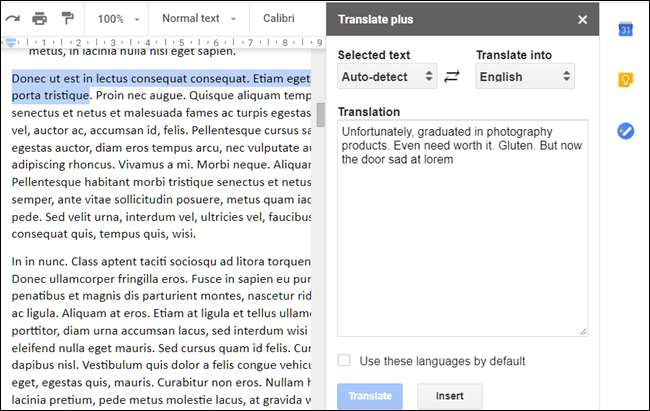Open the Auto-detect source language dropdown
The width and height of the screenshot is (650, 411).
[387, 76]
